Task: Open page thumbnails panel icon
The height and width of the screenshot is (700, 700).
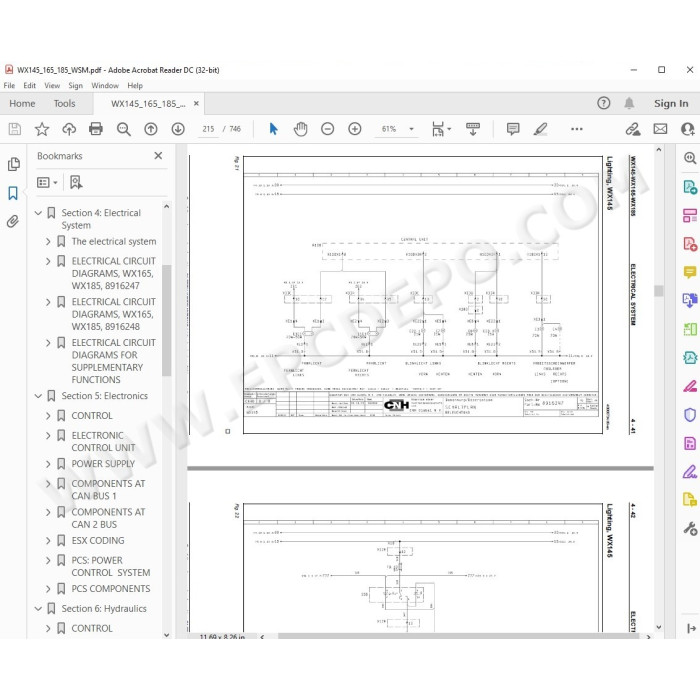Action: pos(14,164)
